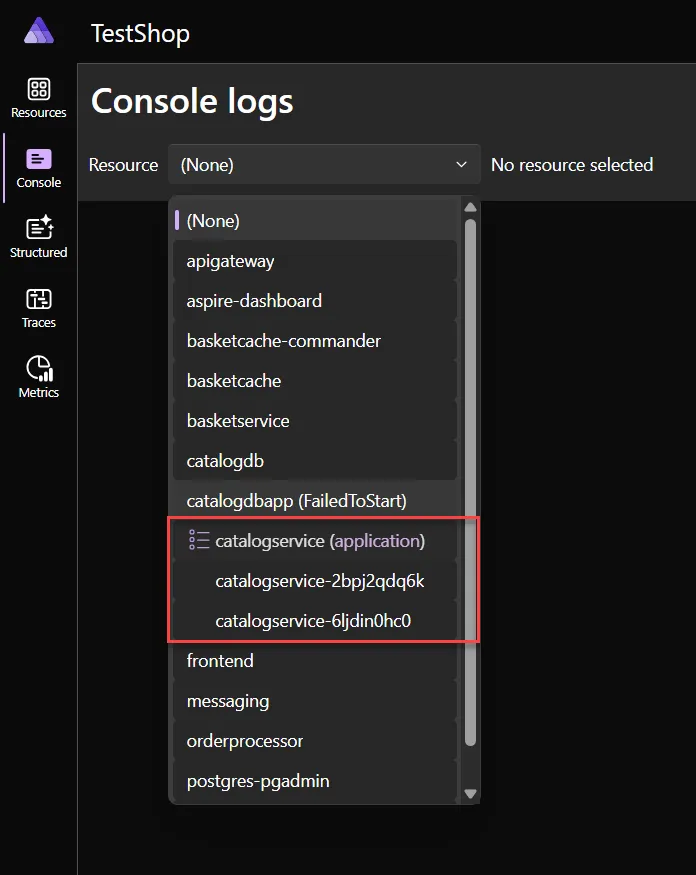The width and height of the screenshot is (696, 875).
Task: Click the Aspire logo in the top corner
Action: point(38,30)
